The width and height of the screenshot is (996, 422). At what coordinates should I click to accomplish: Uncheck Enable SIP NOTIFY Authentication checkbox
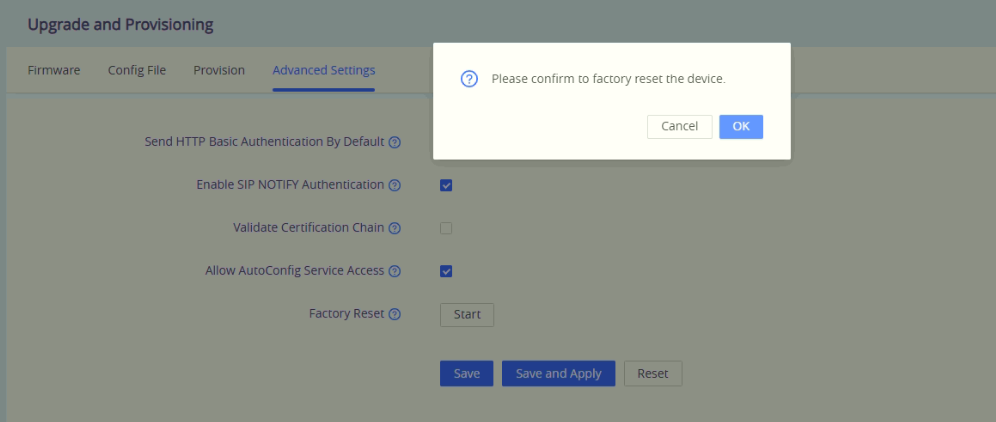click(x=446, y=186)
